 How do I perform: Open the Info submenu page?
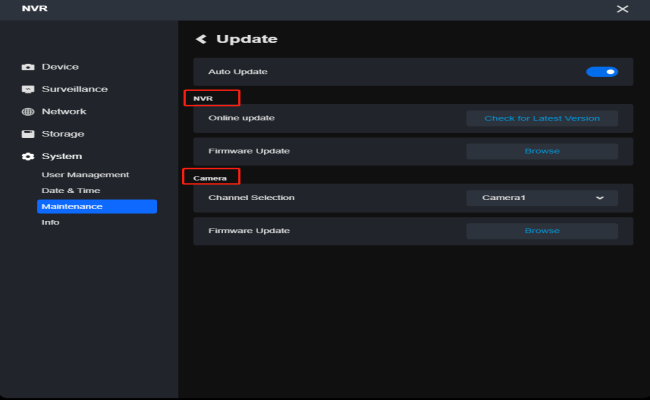coord(50,222)
